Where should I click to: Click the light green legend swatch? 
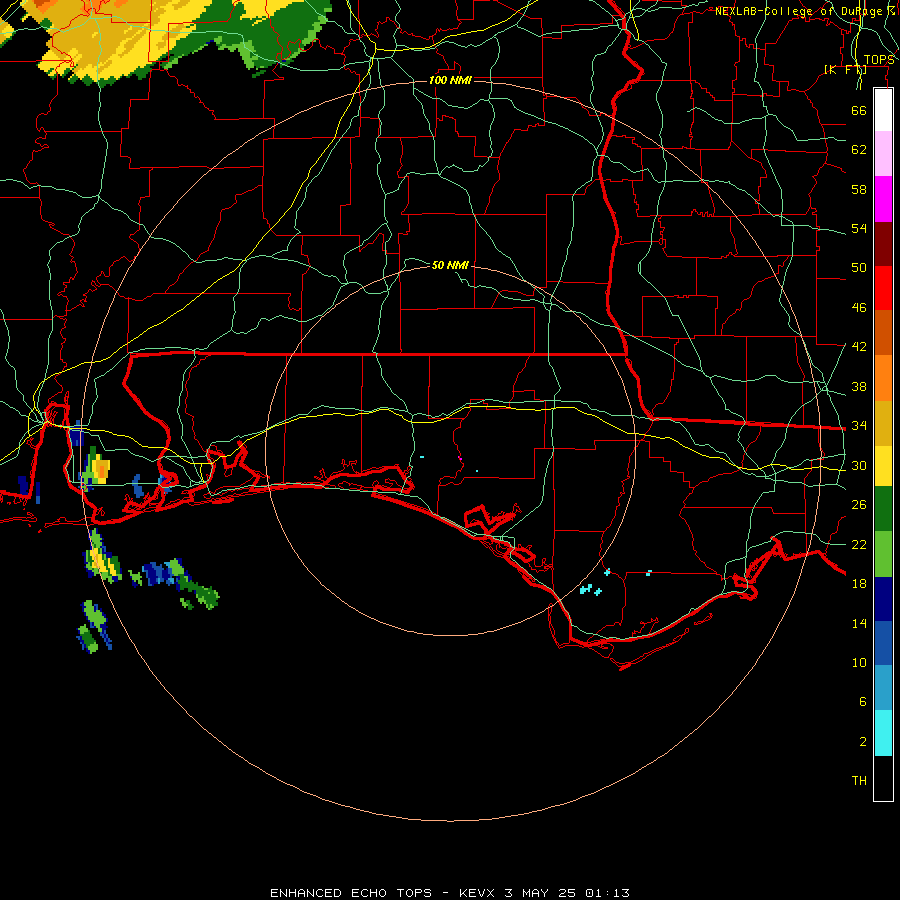point(883,554)
